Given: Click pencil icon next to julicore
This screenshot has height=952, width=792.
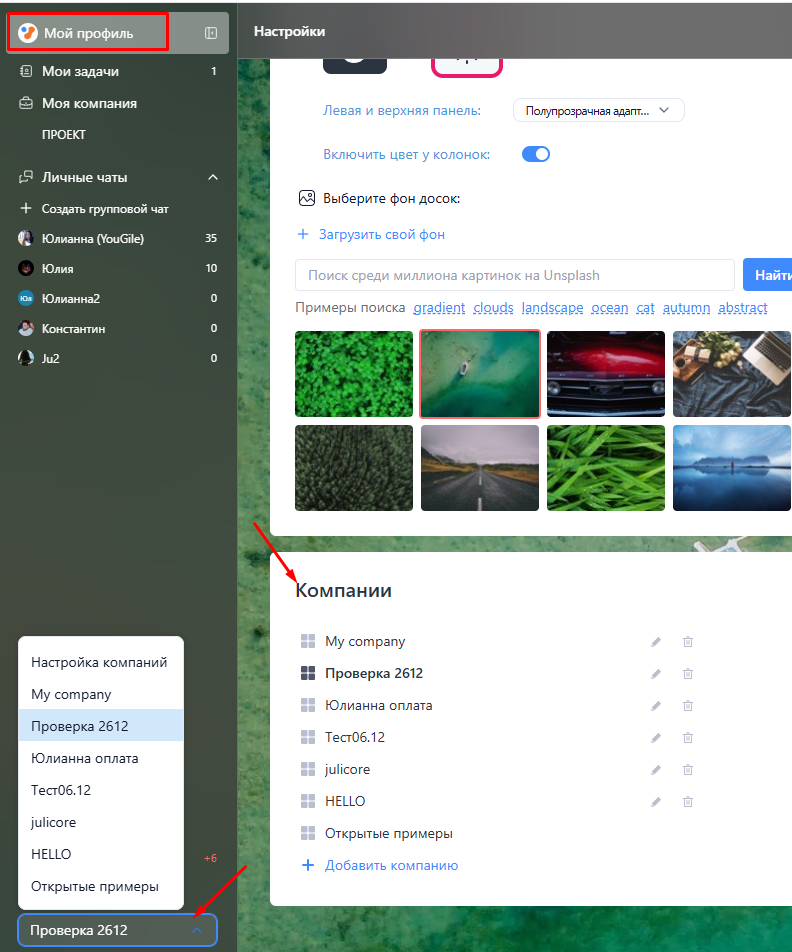Looking at the screenshot, I should [656, 770].
